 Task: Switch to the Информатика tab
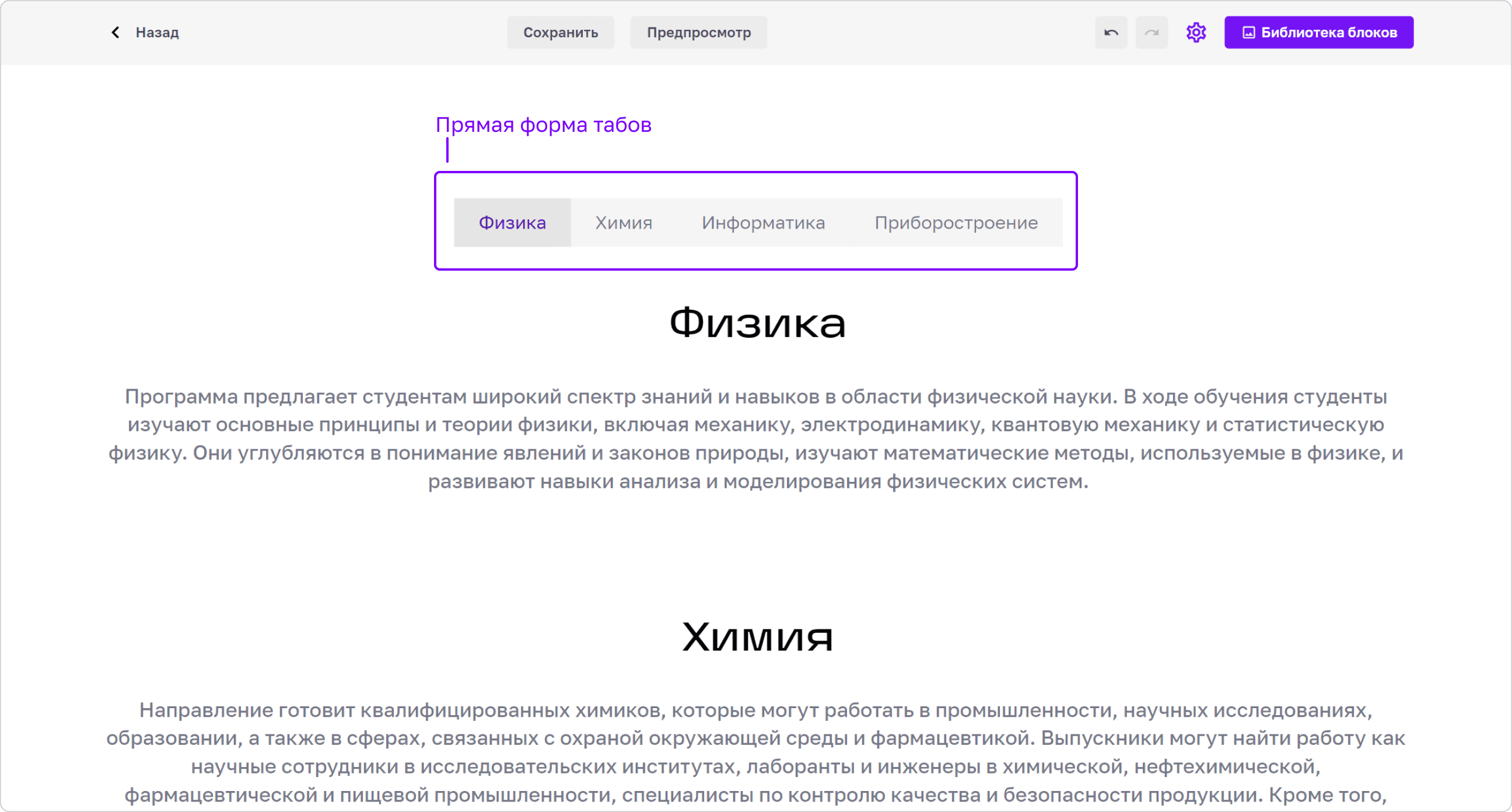[763, 222]
